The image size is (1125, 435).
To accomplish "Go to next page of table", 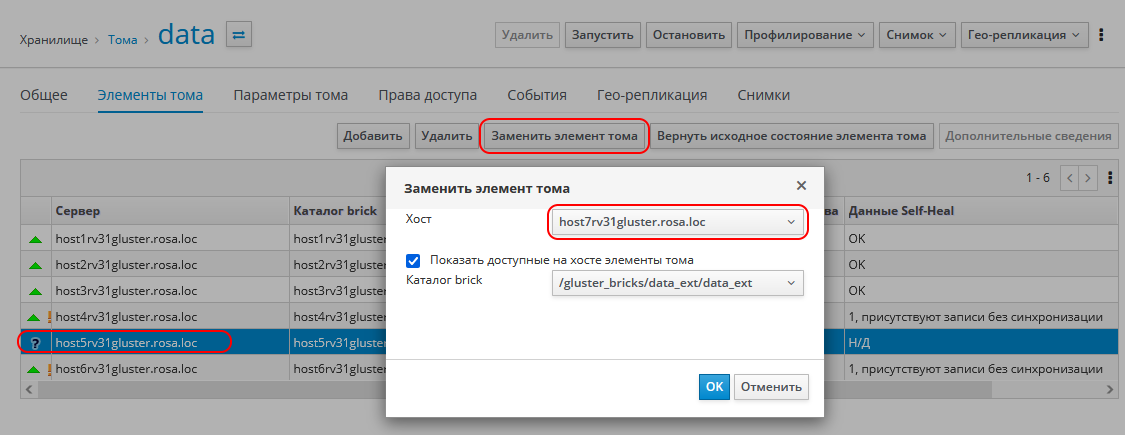I will 1089,178.
